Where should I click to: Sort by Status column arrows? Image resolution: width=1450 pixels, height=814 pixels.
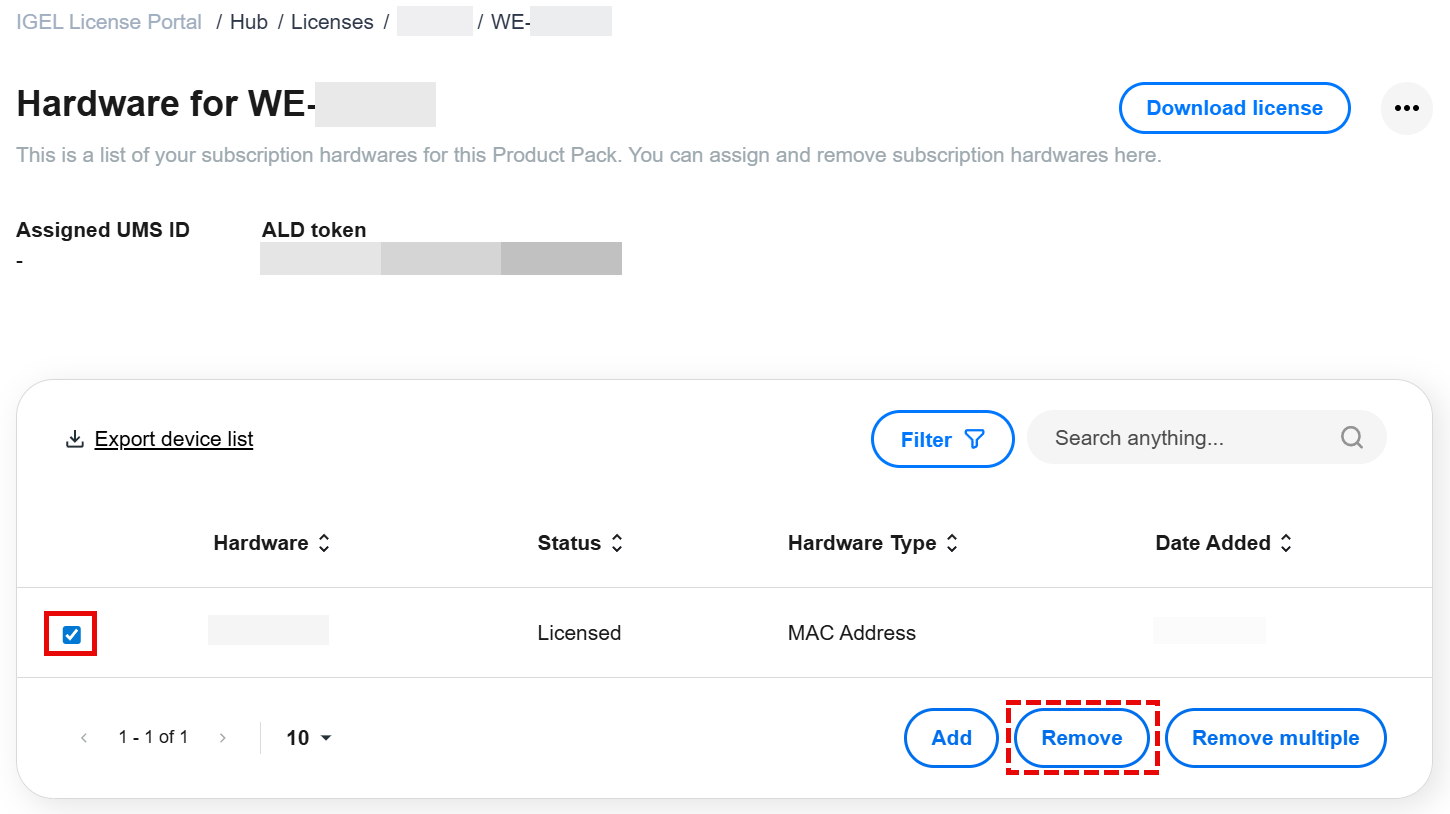[x=617, y=543]
